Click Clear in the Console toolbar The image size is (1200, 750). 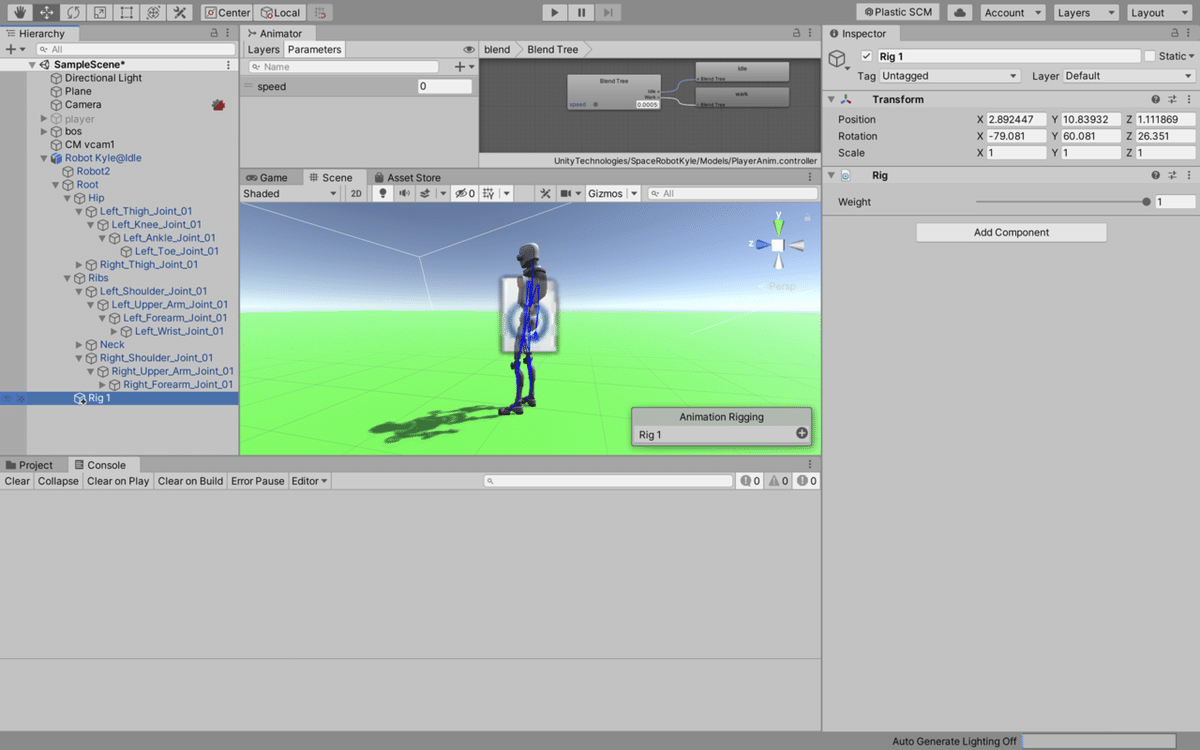(16, 481)
